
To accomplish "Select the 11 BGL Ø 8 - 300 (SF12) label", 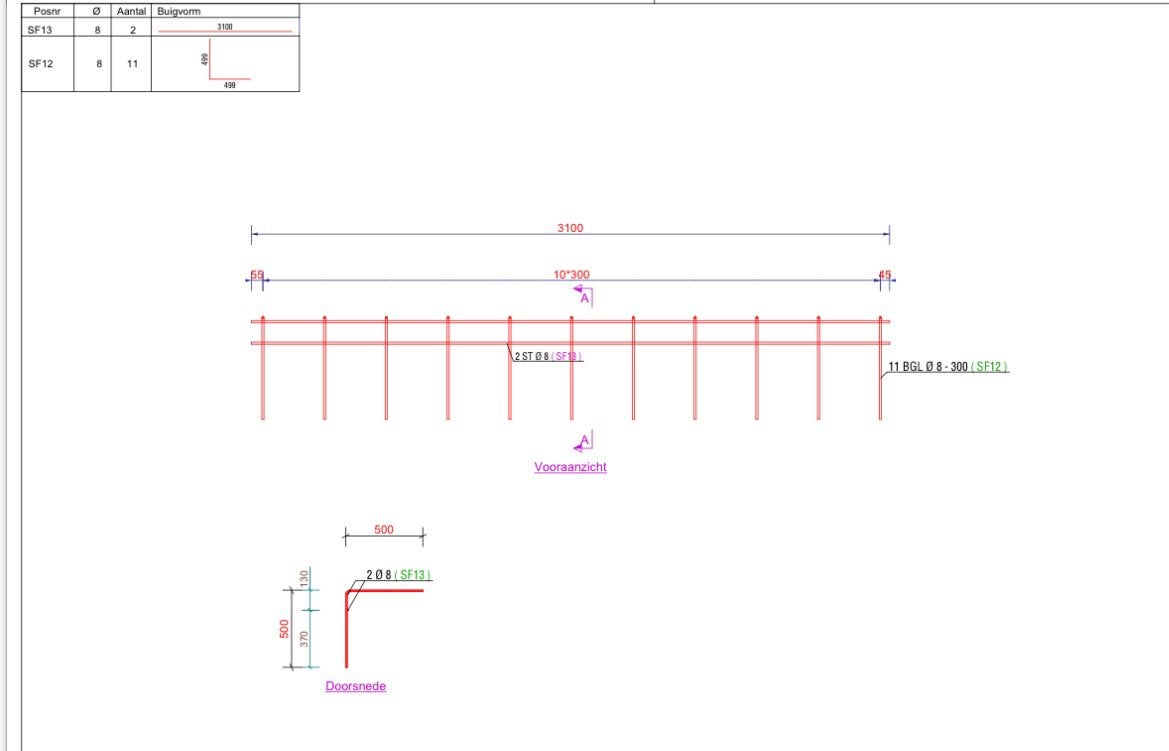I will tap(948, 367).
